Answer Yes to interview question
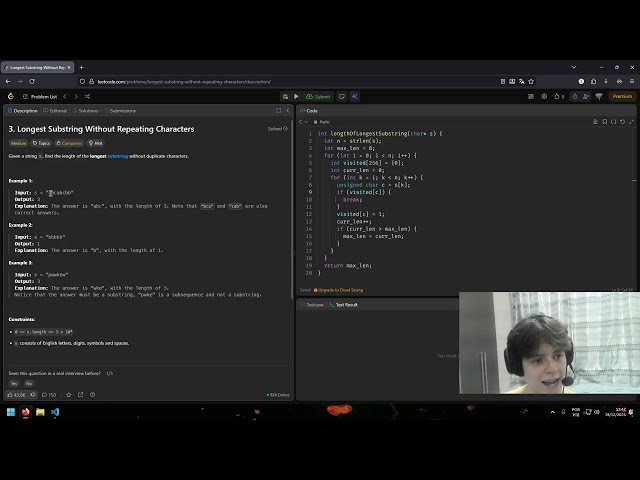This screenshot has width=640, height=480. pyautogui.click(x=14, y=384)
